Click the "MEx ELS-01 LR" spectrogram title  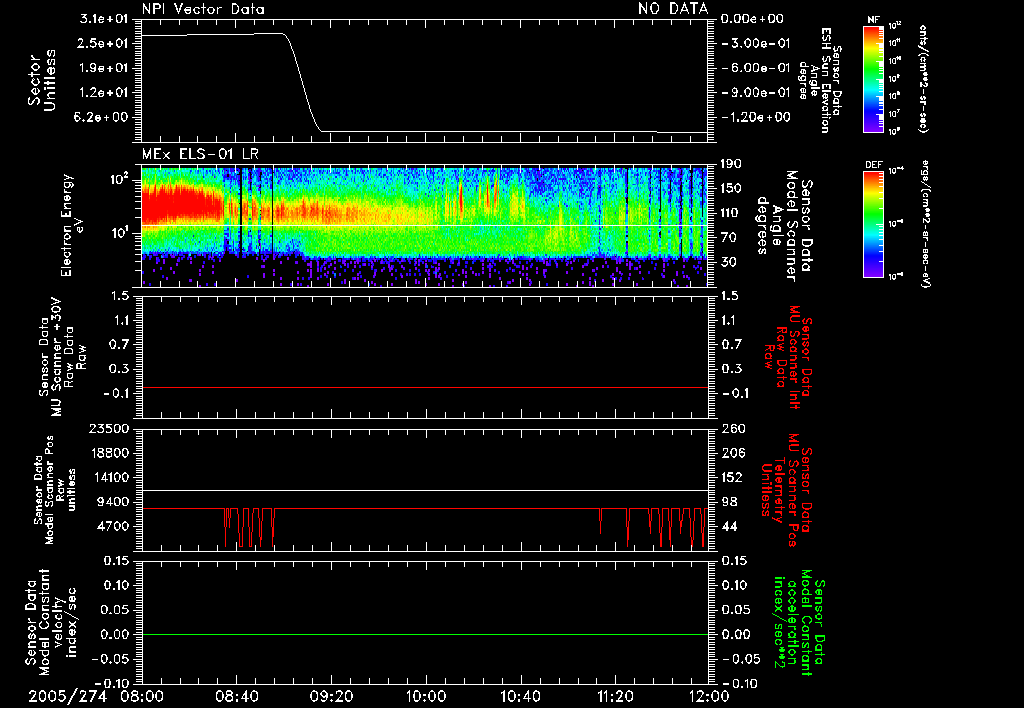(200, 155)
